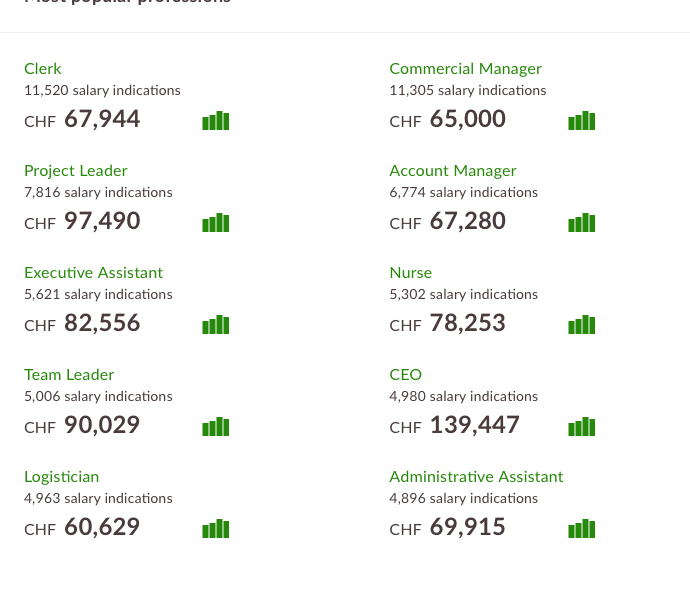
Task: Click the 82,556 salary value
Action: tap(102, 323)
